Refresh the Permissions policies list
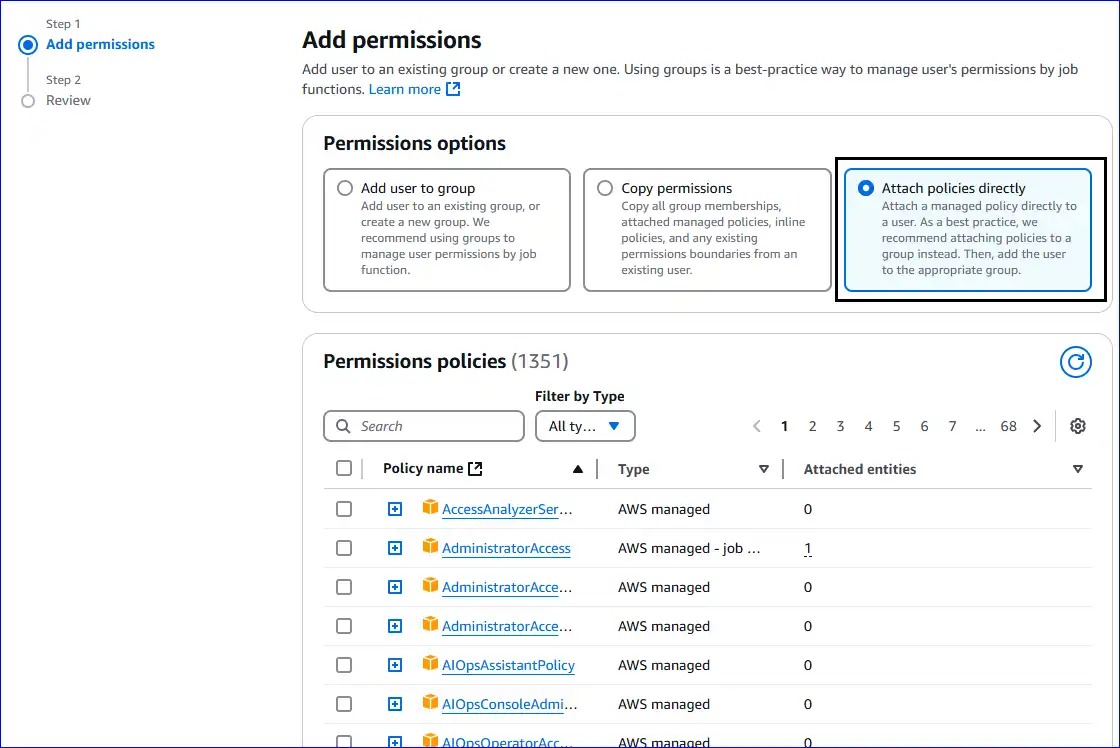This screenshot has height=748, width=1120. [1076, 362]
